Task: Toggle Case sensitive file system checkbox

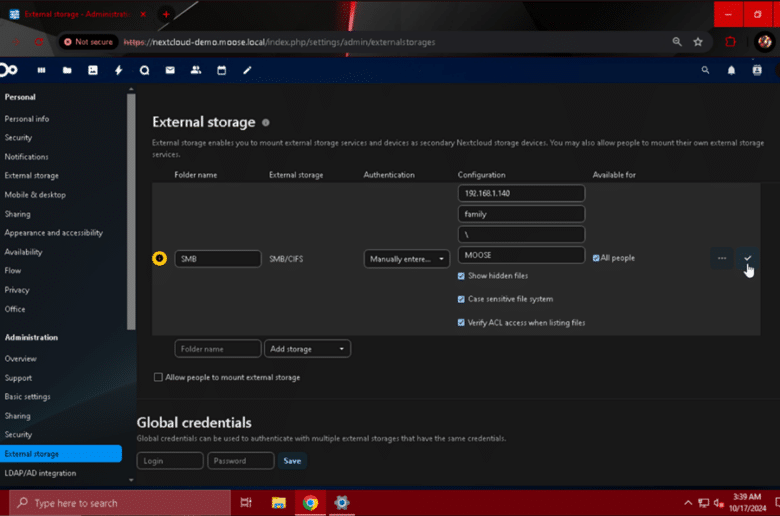Action: (461, 299)
